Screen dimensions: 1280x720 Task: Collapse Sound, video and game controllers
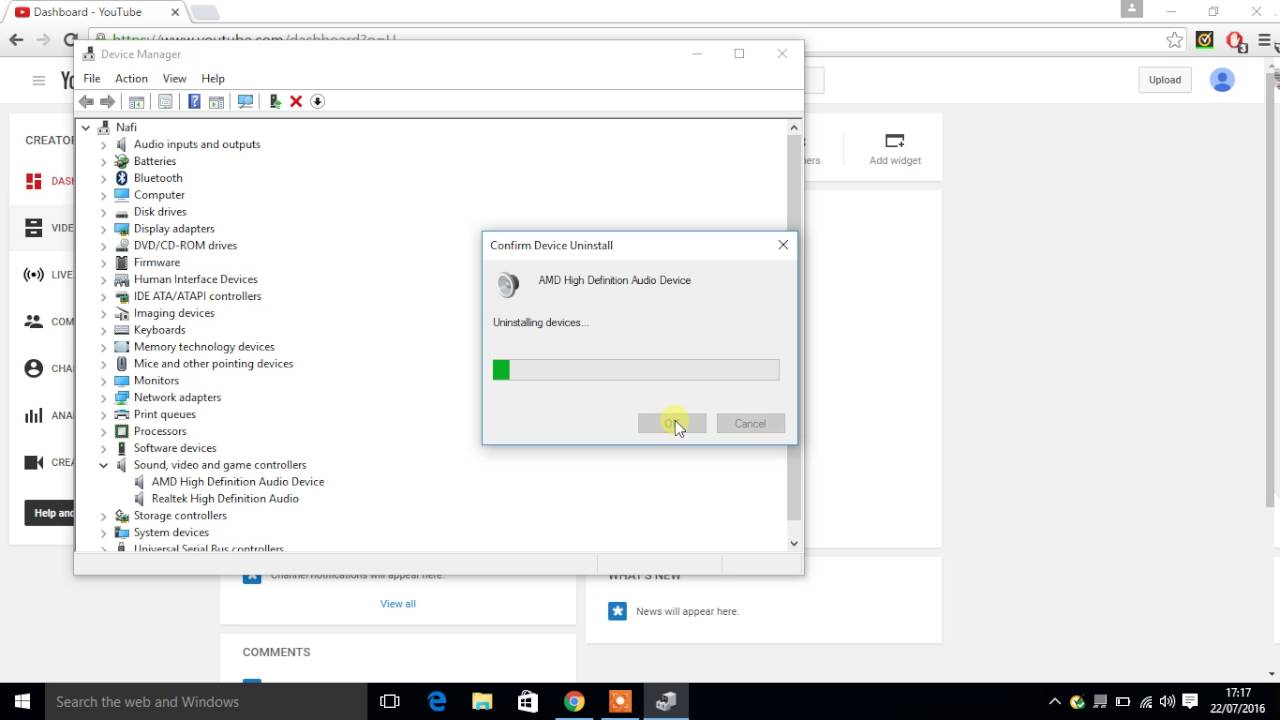[103, 465]
